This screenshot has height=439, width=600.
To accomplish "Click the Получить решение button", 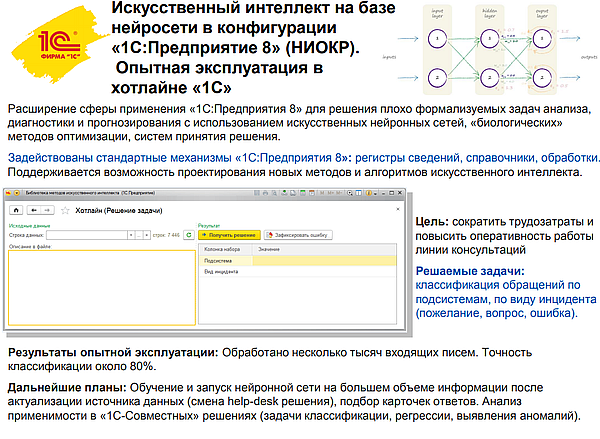I will tap(229, 235).
